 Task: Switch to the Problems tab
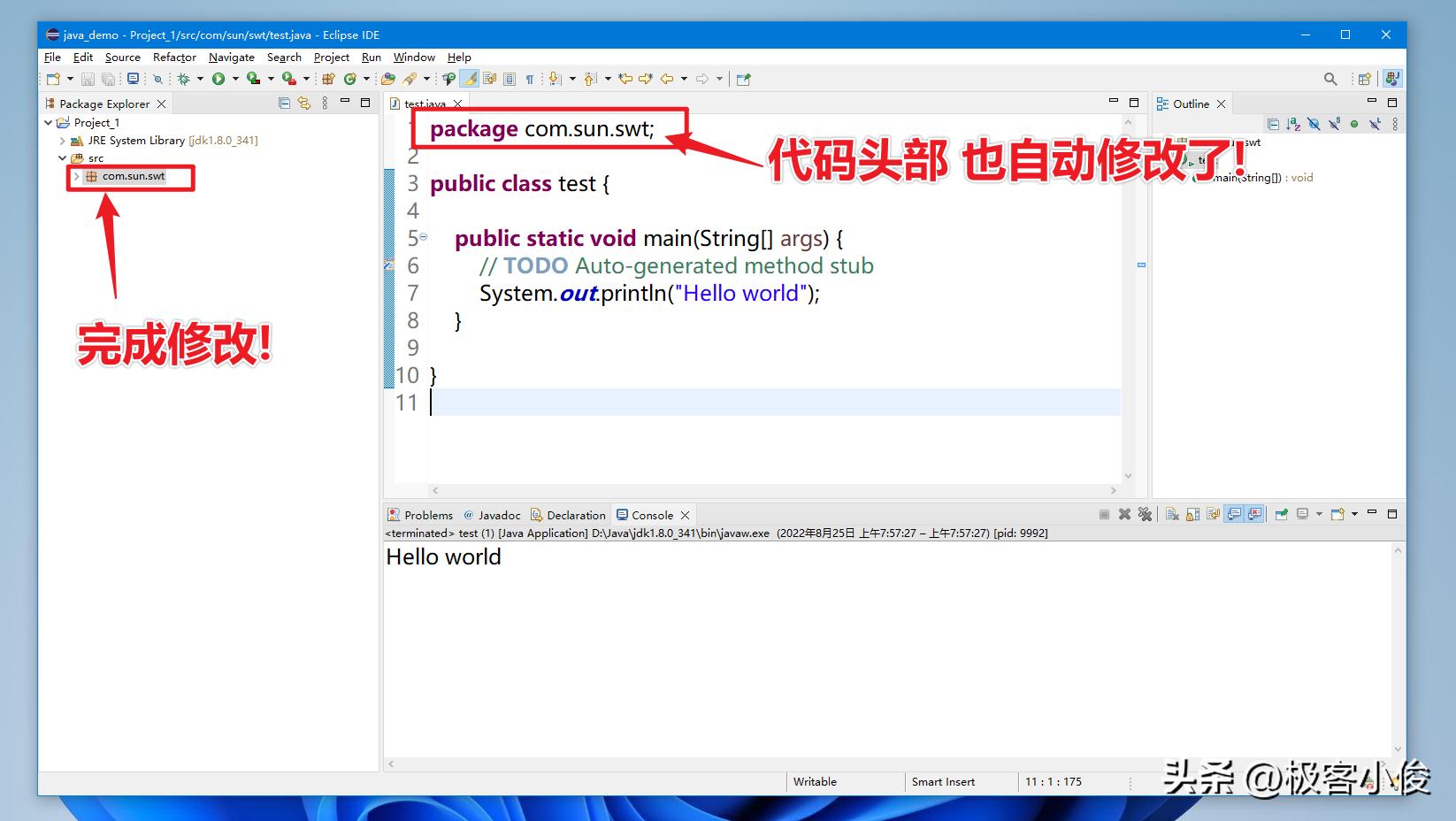tap(429, 514)
